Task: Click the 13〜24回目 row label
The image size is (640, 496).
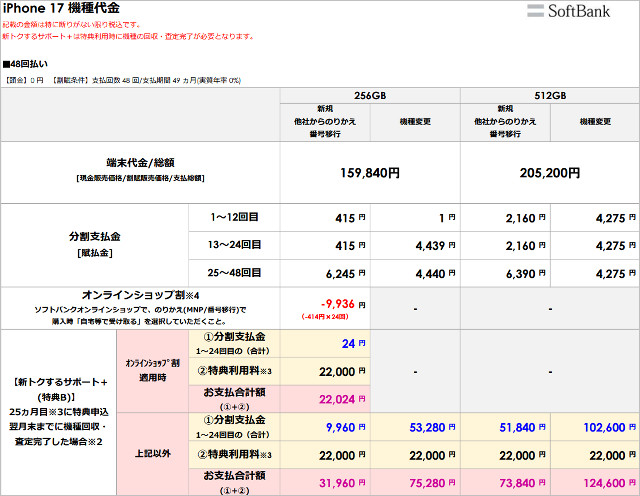Action: click(x=235, y=244)
